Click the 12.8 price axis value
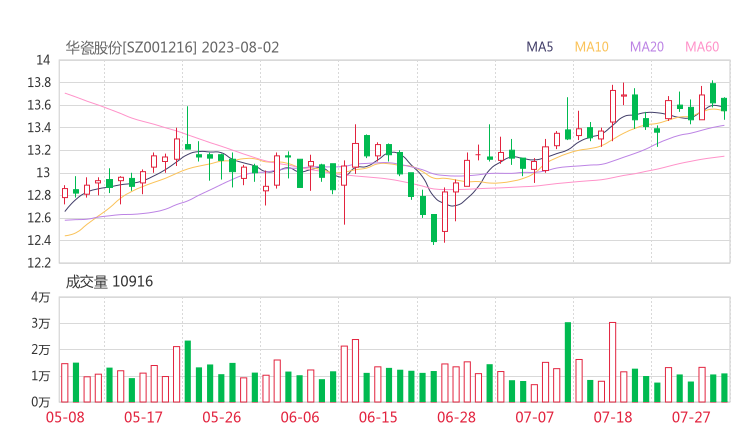 coord(39,195)
